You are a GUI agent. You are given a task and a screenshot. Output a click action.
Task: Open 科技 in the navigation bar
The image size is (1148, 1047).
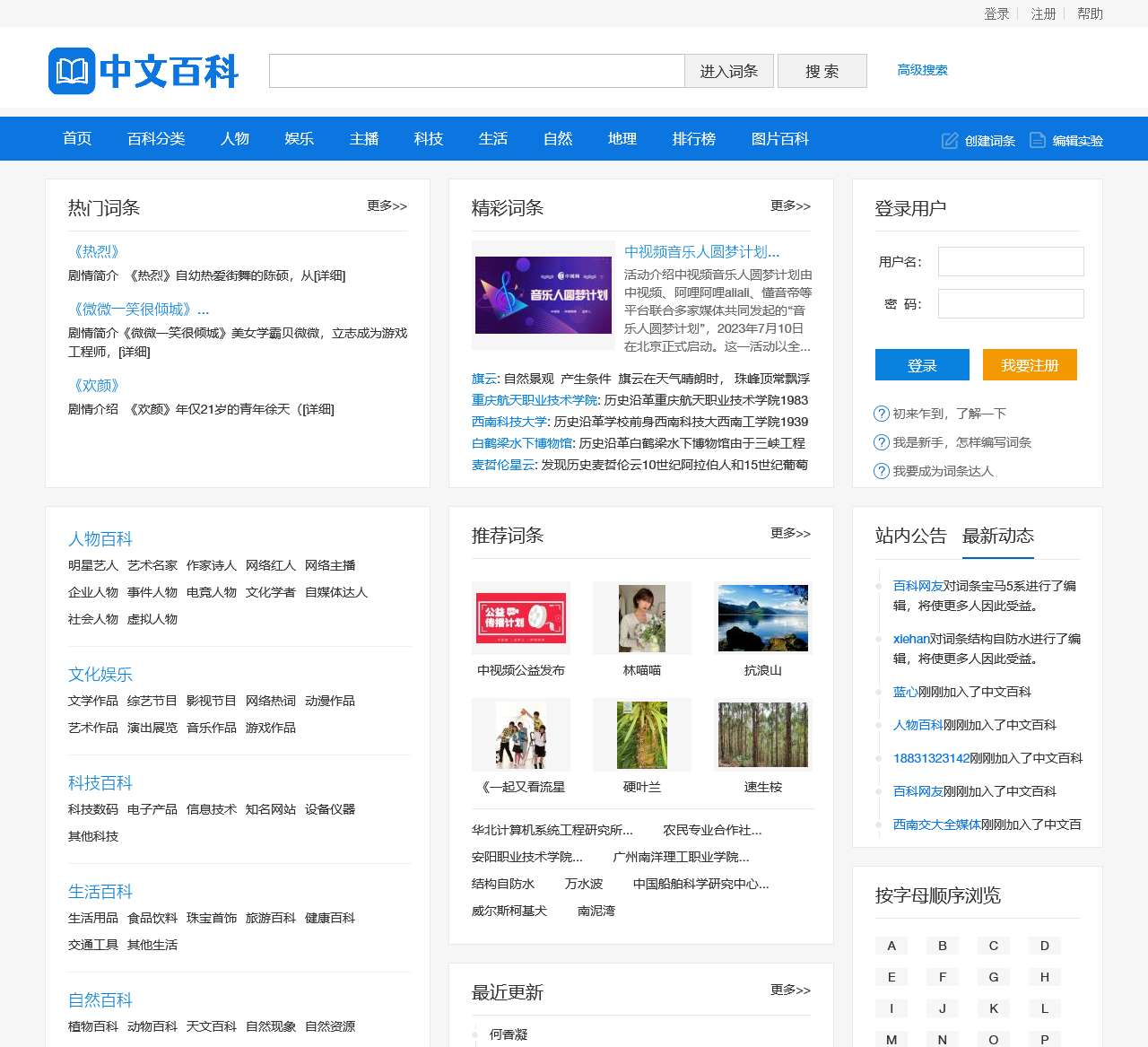[429, 139]
